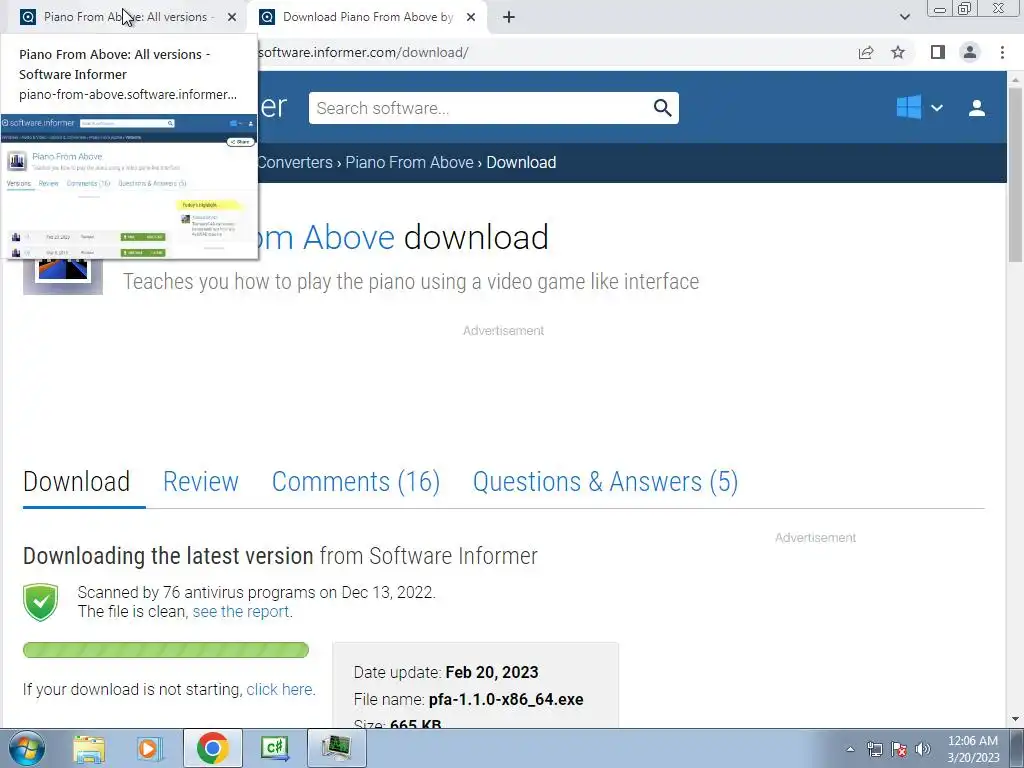Select the 'Download Piano From Above' browser tab
The height and width of the screenshot is (768, 1024).
367,17
